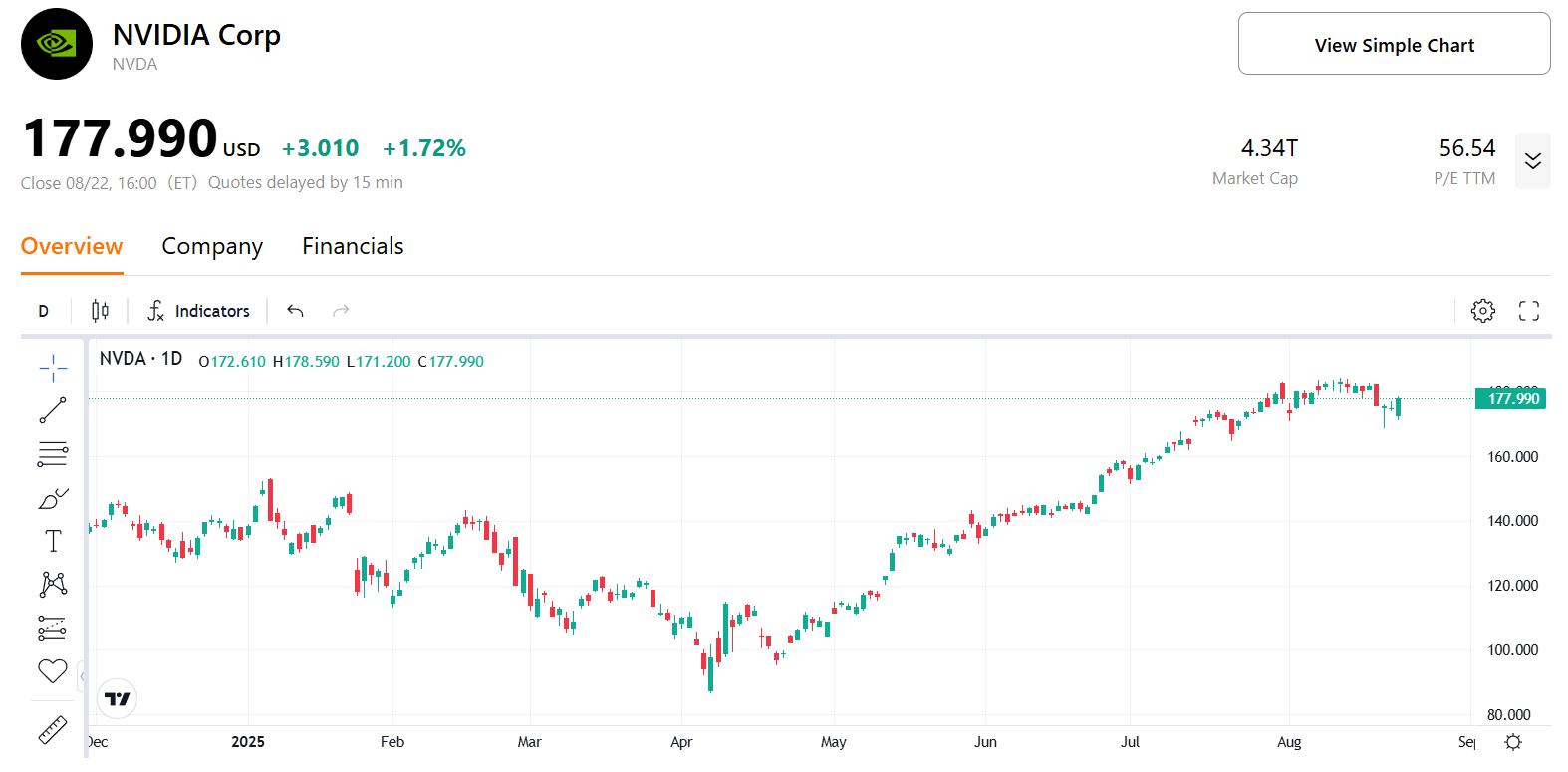Toggle fullscreen chart mode
The width and height of the screenshot is (1568, 772).
click(x=1528, y=311)
